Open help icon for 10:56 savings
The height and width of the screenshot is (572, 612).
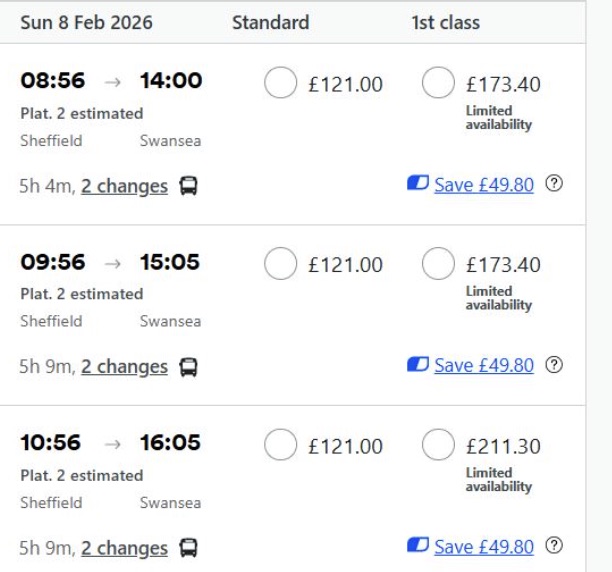point(554,546)
